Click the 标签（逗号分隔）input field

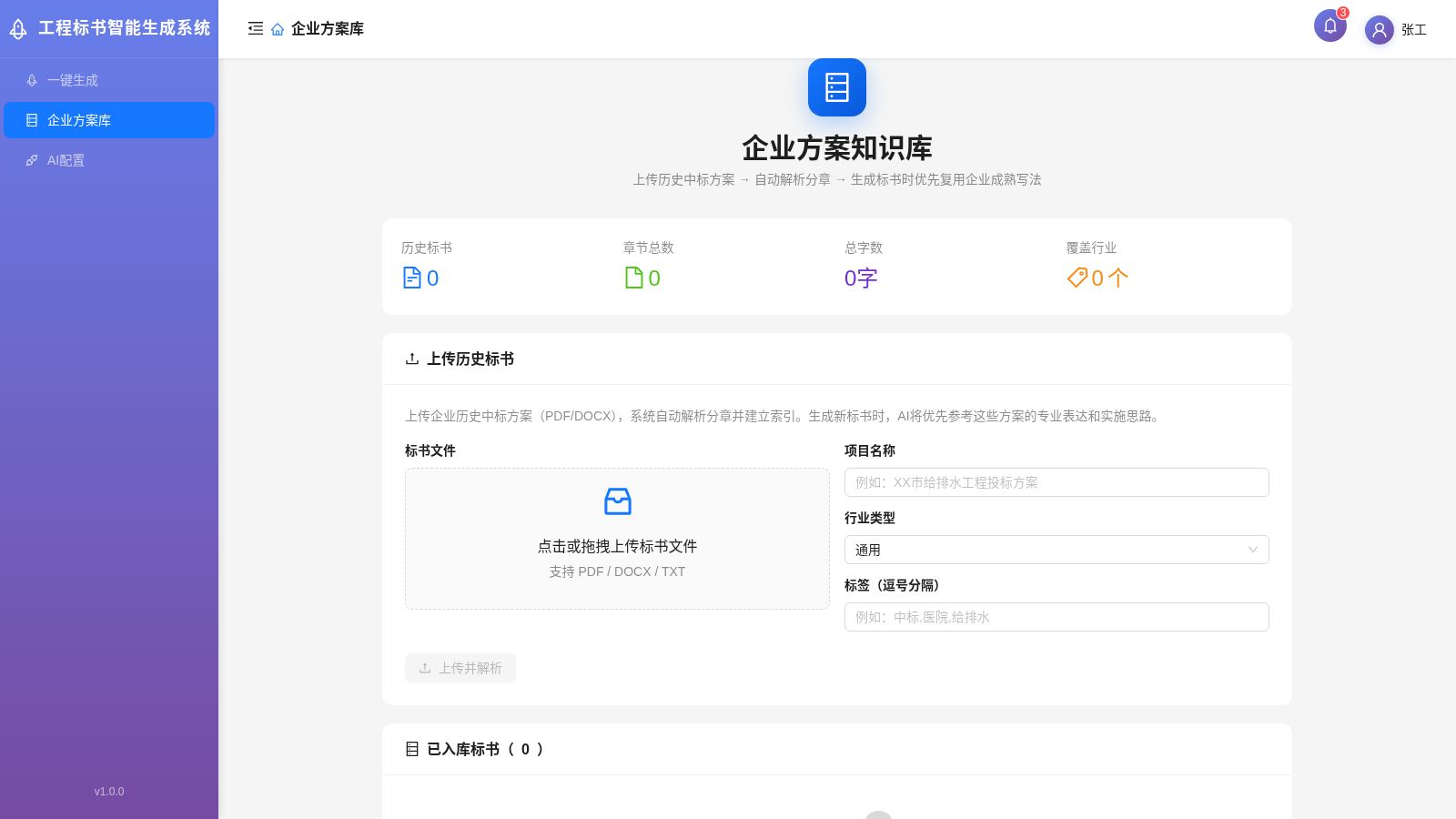[1057, 617]
